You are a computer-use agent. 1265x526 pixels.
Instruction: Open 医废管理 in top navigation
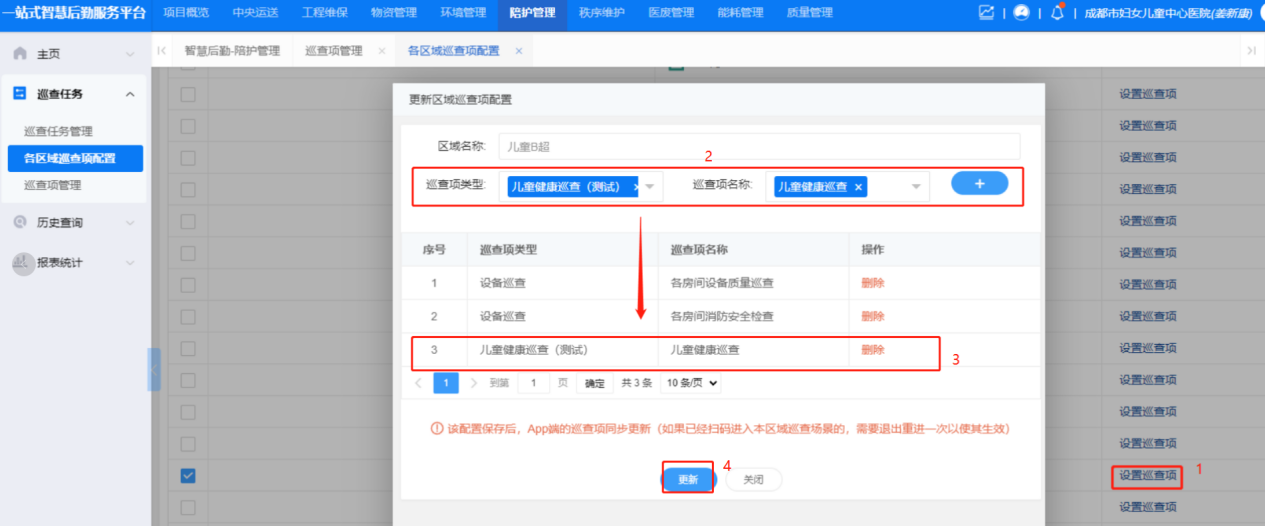[x=671, y=13]
